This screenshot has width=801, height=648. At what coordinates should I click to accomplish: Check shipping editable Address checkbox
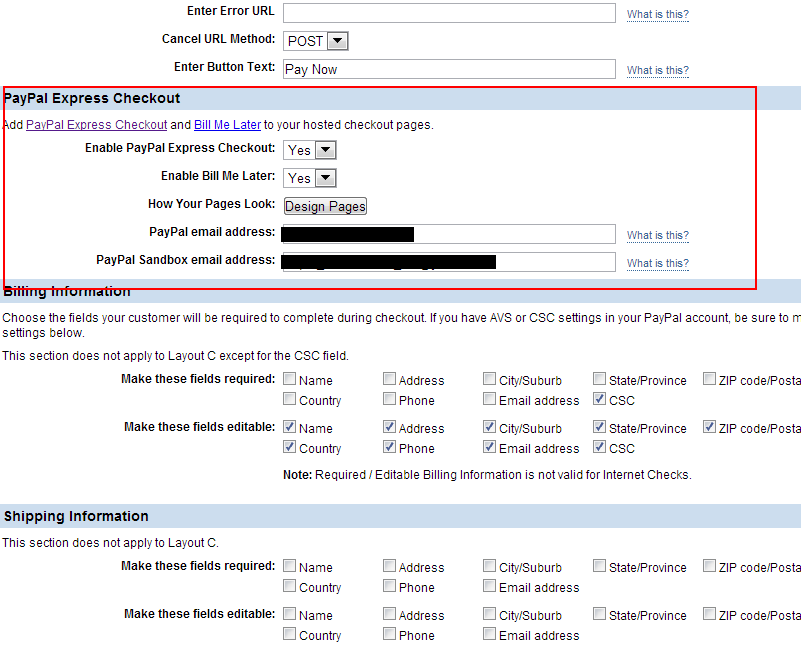(389, 614)
